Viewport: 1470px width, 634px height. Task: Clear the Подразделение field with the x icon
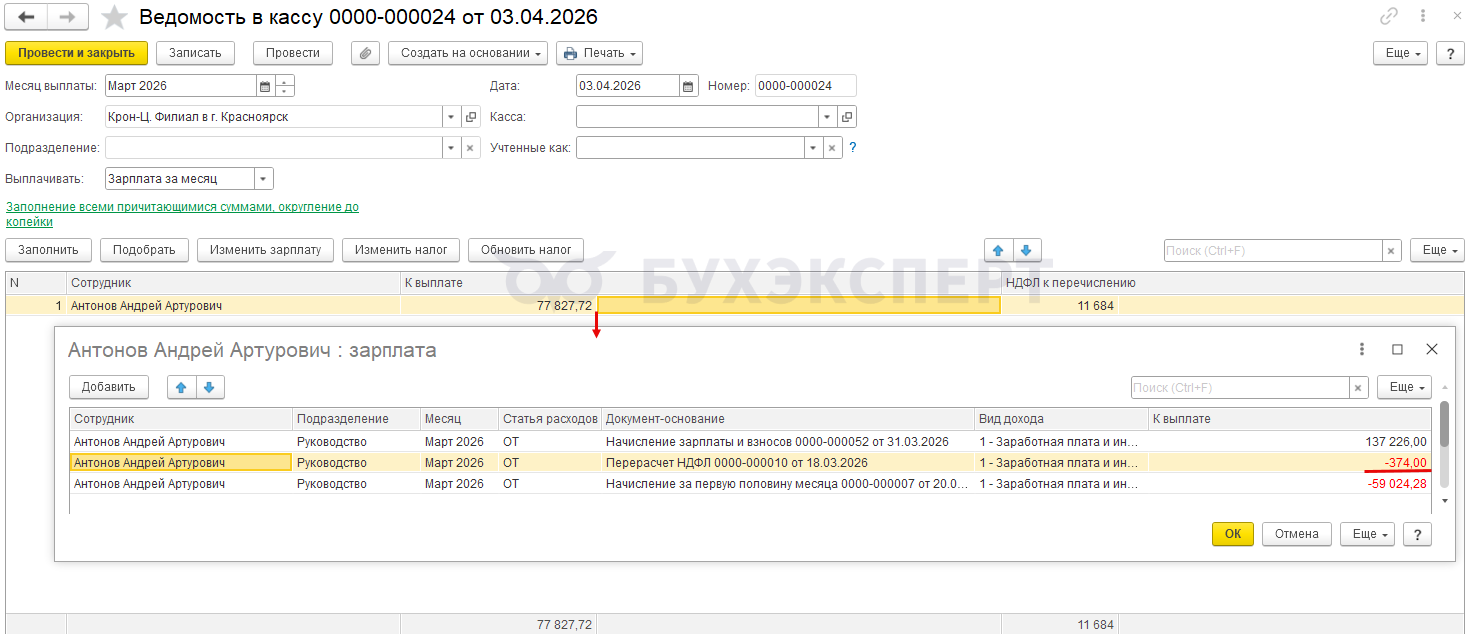click(x=471, y=148)
